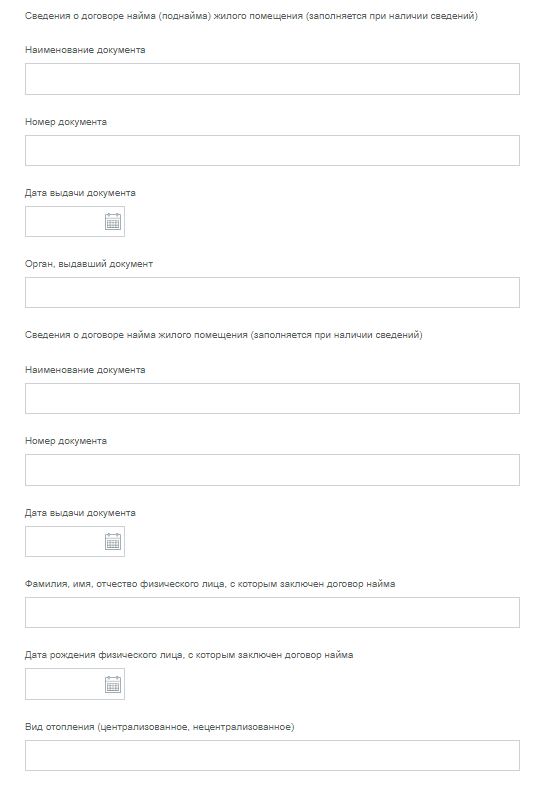Image resolution: width=554 pixels, height=792 pixels.
Task: Click the договоре найма (поднайма) section heading
Action: click(251, 16)
